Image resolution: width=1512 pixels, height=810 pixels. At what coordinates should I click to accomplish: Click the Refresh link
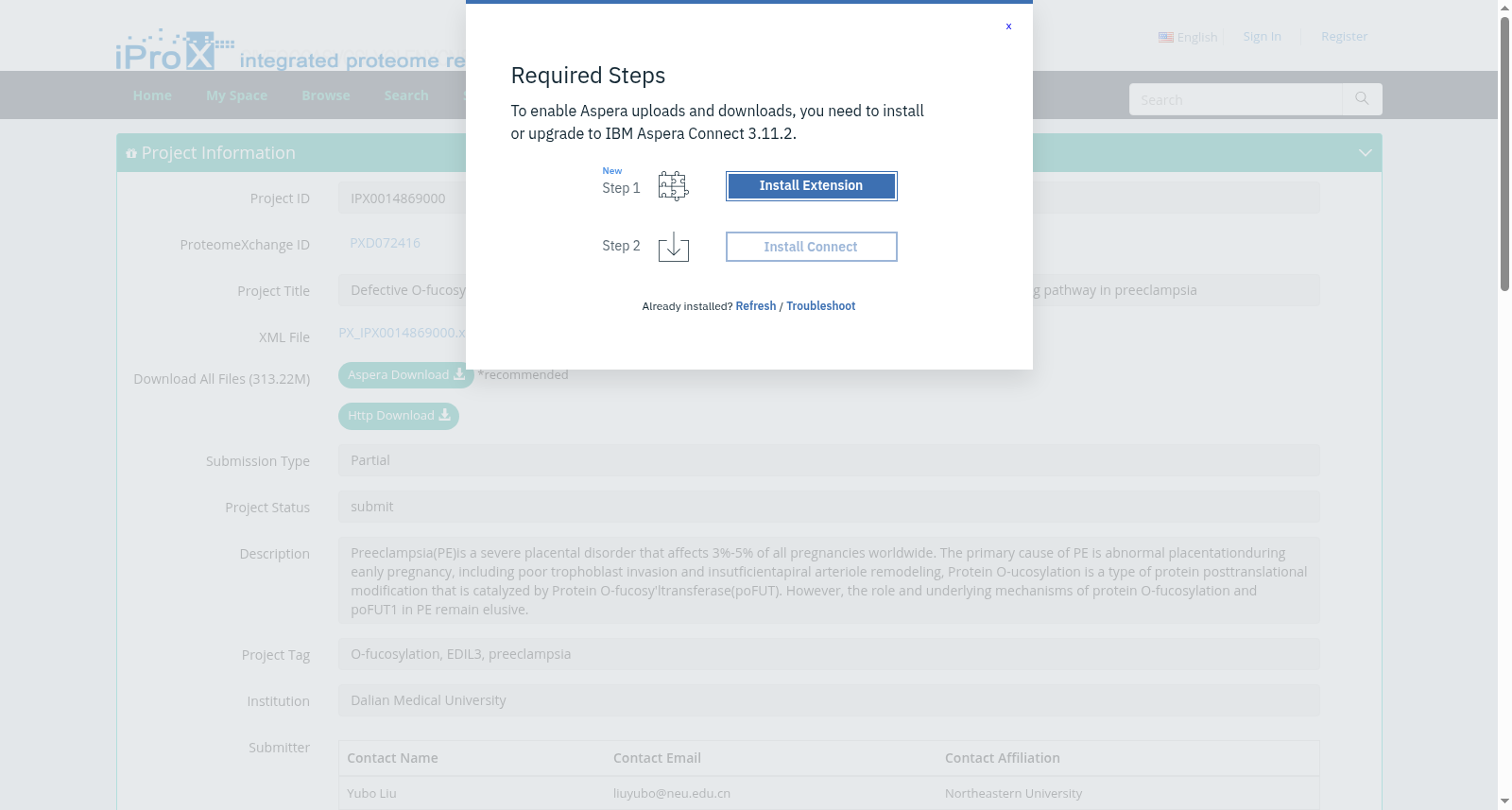pyautogui.click(x=756, y=306)
